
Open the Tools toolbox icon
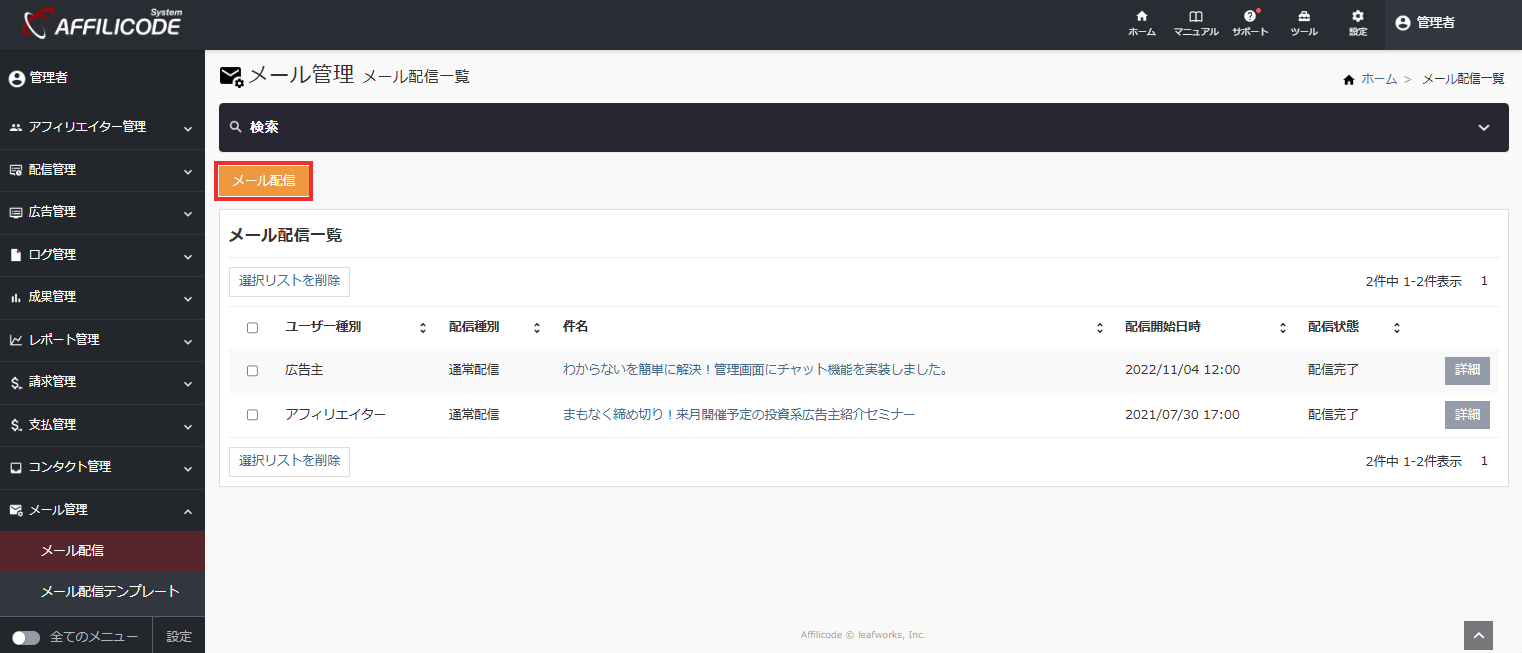[x=1303, y=18]
